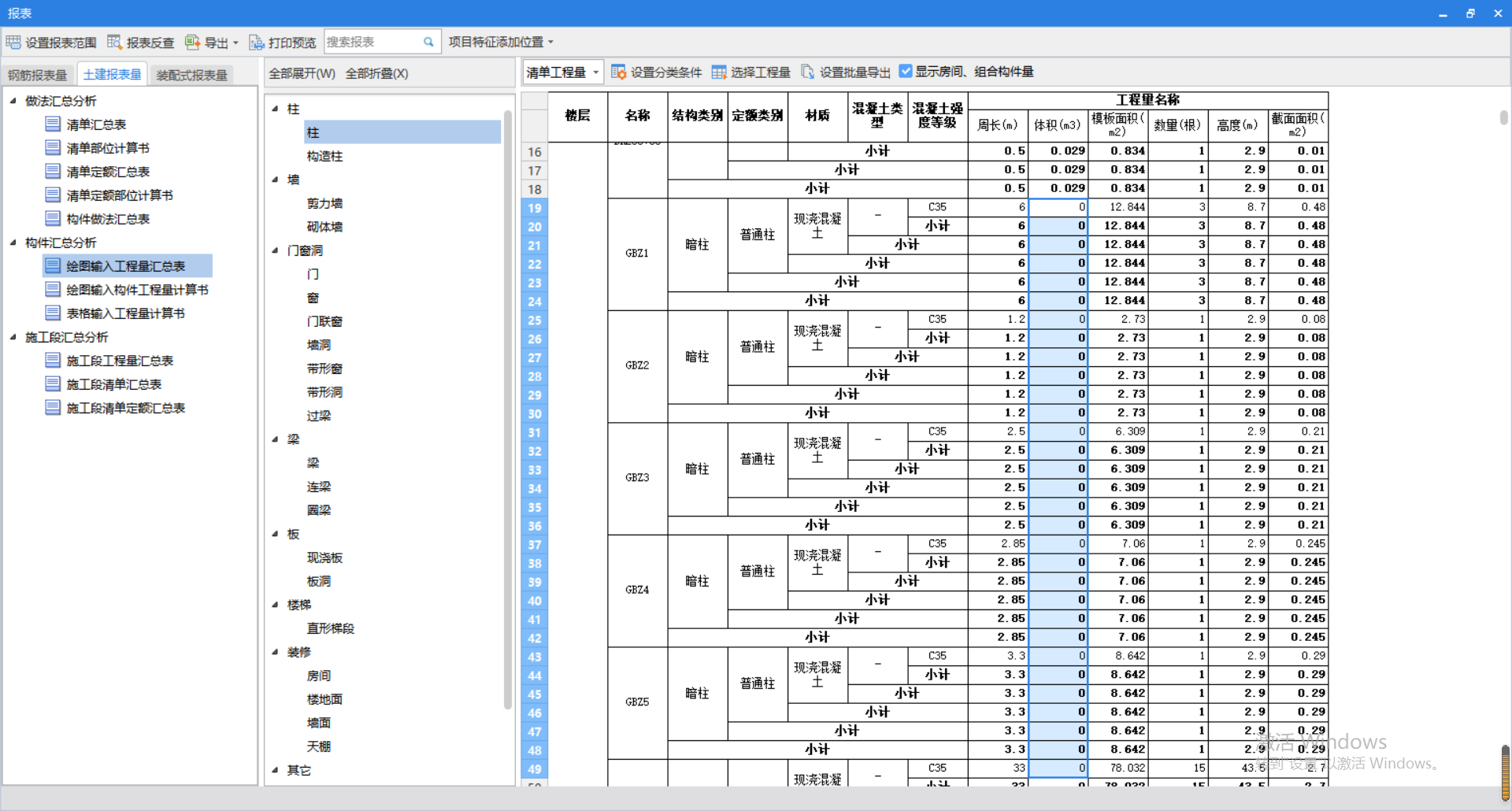Click 全部折叠(X) button
1512x811 pixels.
[x=377, y=73]
